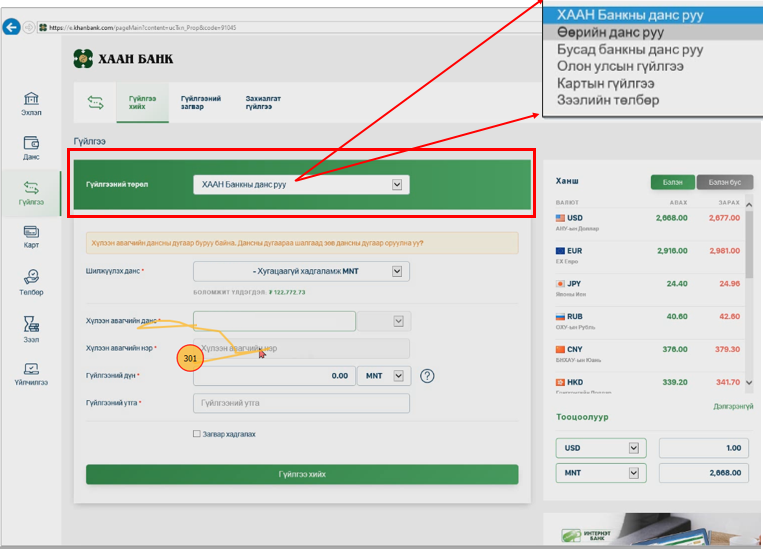This screenshot has height=551, width=763.
Task: Open the Шилжүүлэх данс account dropdown
Action: coord(301,271)
